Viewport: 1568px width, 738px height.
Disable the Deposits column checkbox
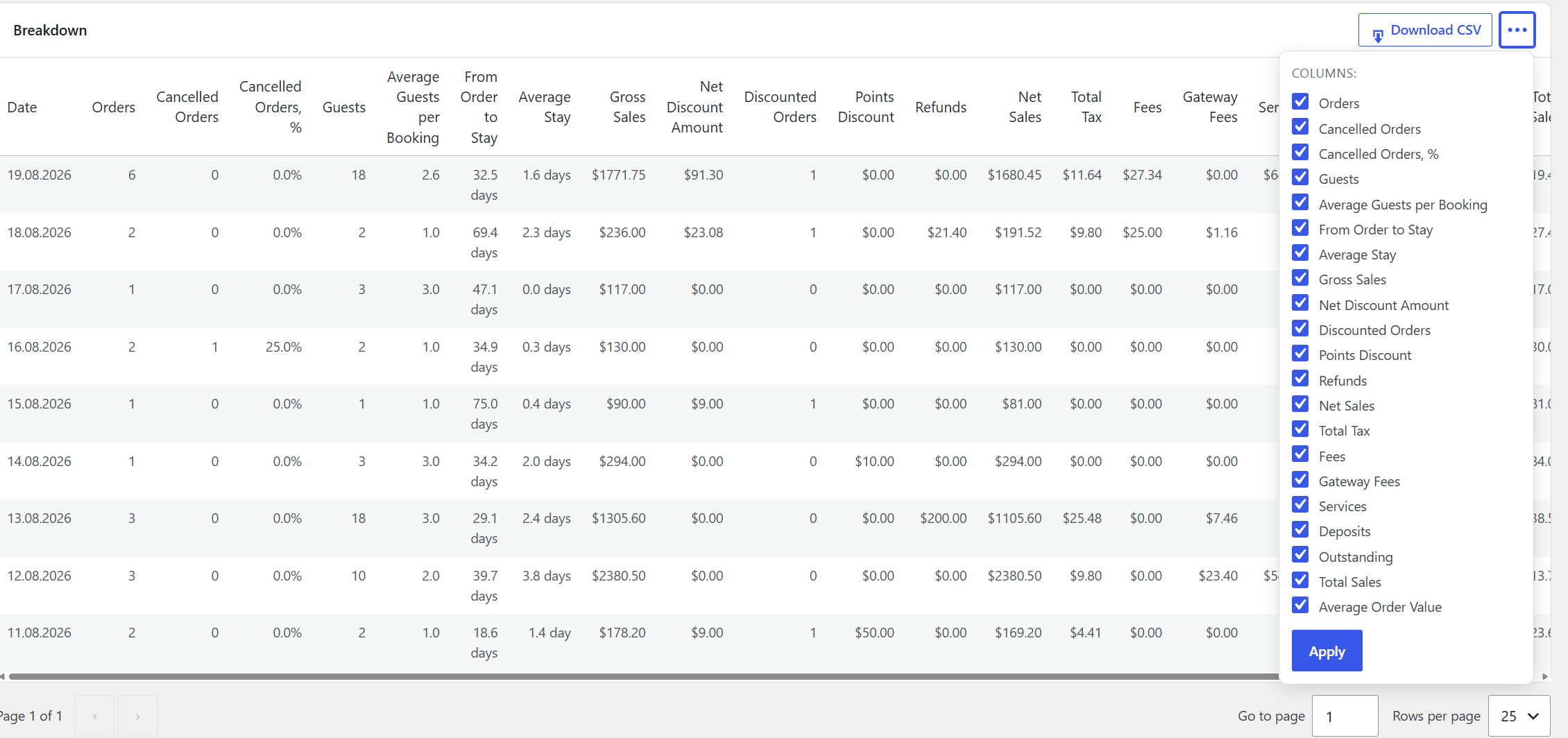[1300, 530]
